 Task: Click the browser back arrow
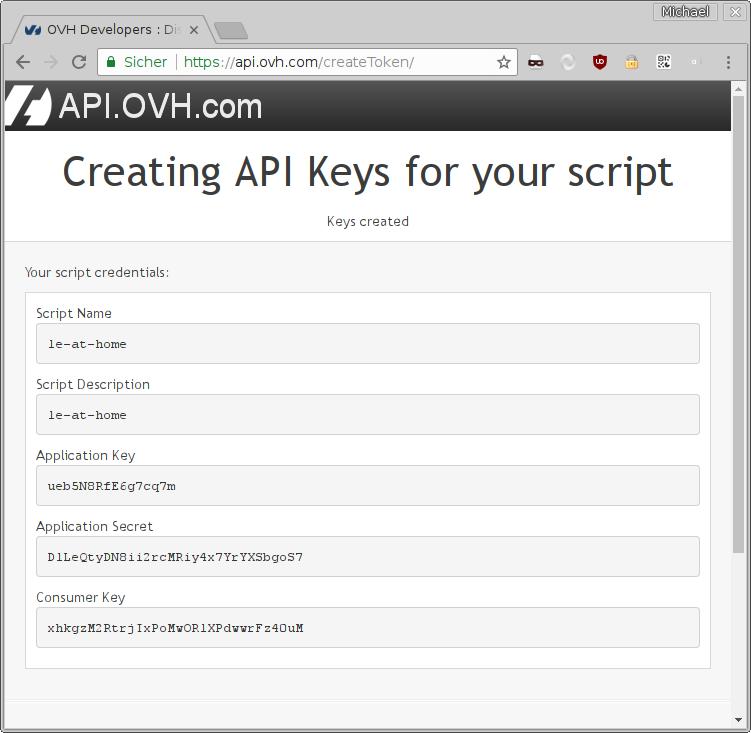pos(22,62)
